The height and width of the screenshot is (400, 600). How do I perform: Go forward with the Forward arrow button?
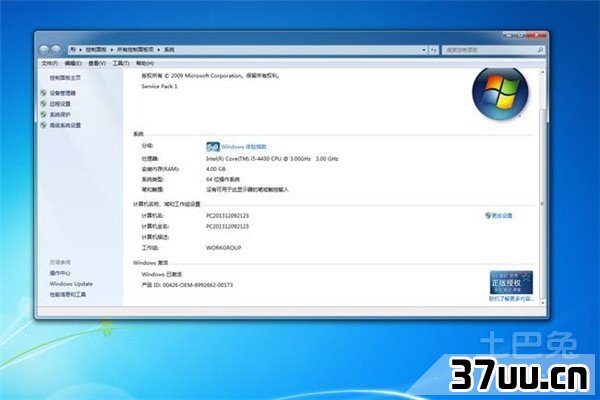56,50
